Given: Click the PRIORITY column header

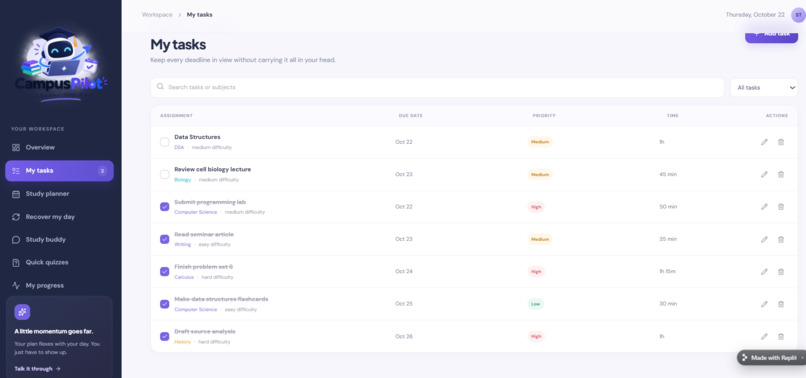Looking at the screenshot, I should point(544,116).
